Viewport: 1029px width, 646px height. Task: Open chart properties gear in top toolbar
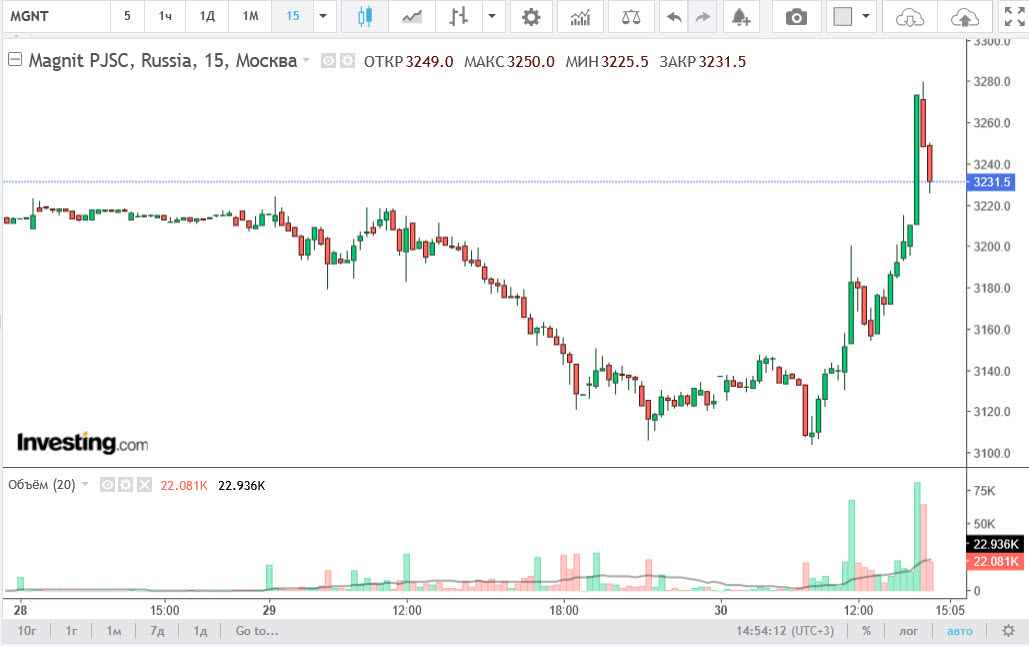coord(531,17)
